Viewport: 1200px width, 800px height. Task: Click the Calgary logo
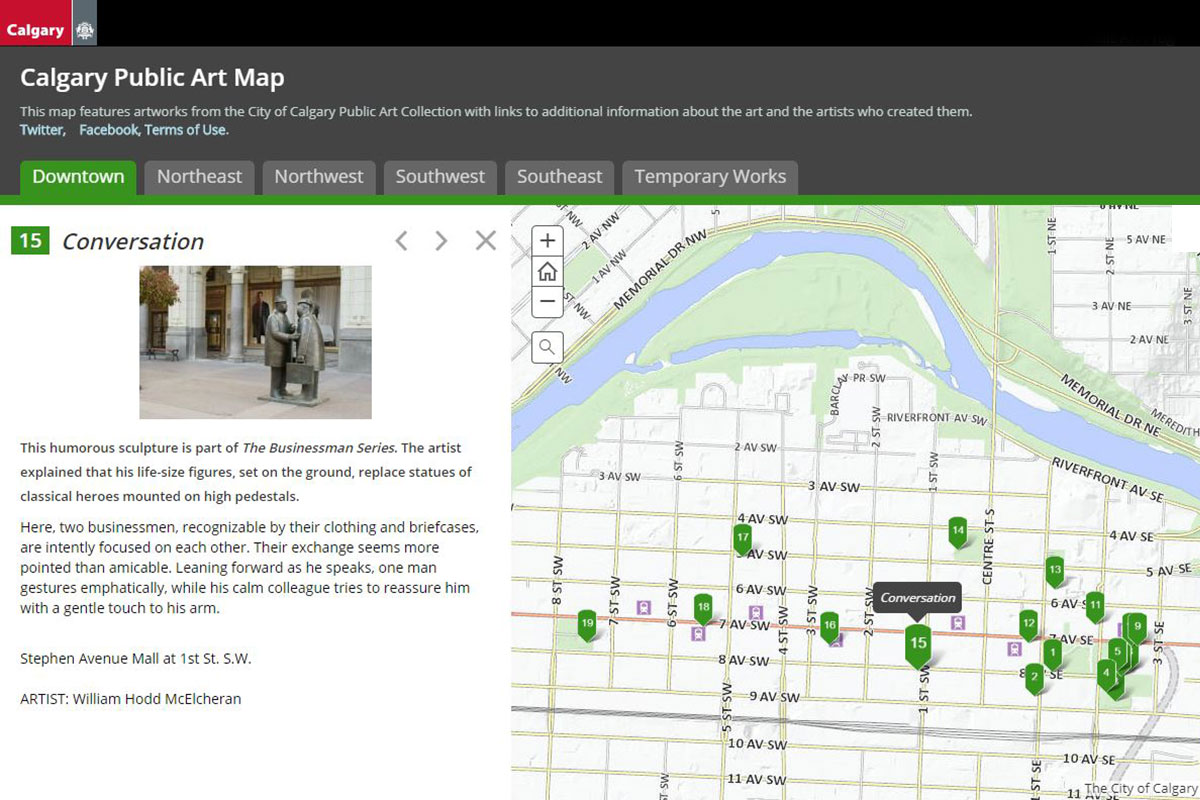pyautogui.click(x=48, y=23)
